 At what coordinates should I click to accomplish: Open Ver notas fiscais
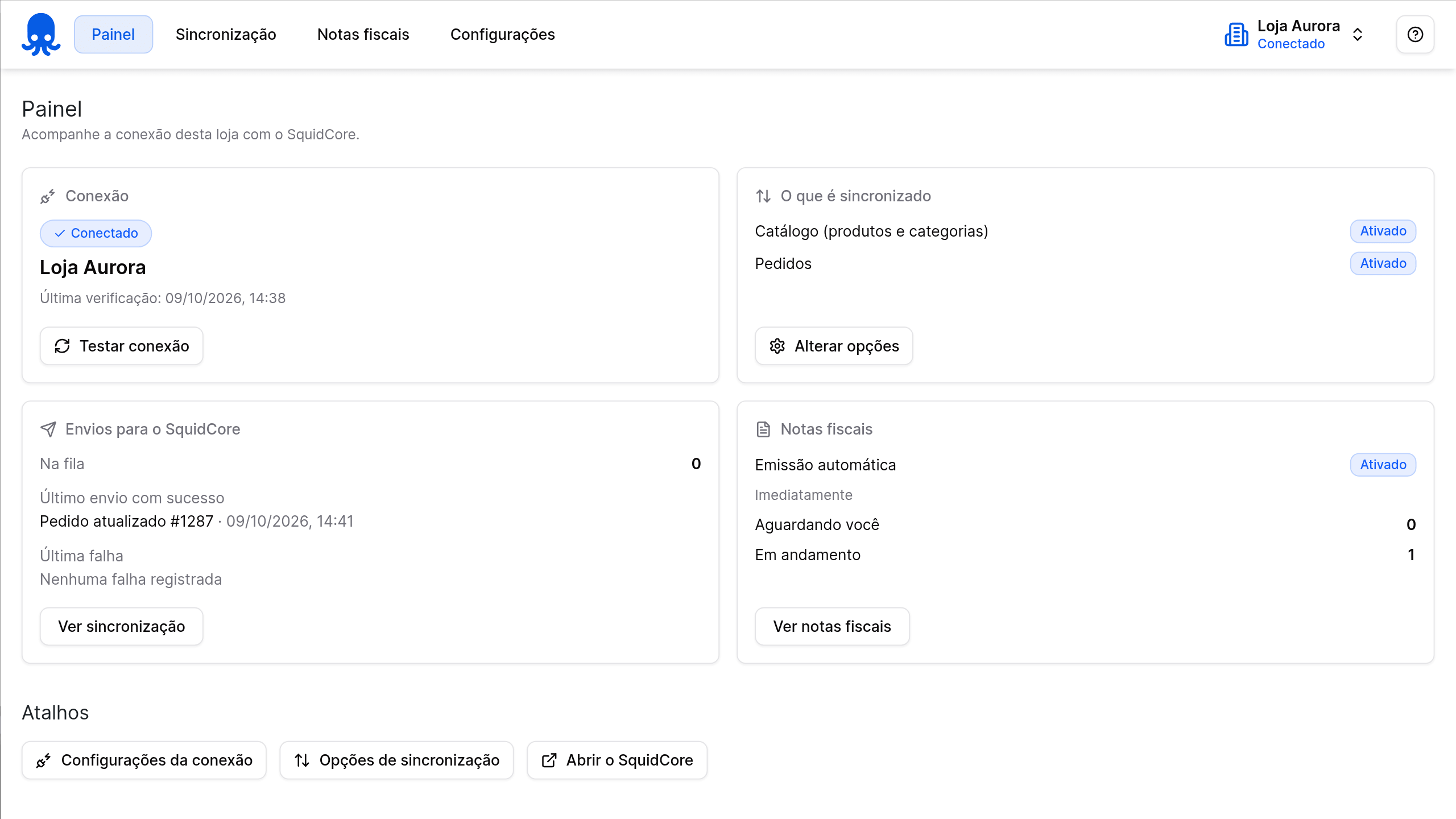pyautogui.click(x=832, y=626)
